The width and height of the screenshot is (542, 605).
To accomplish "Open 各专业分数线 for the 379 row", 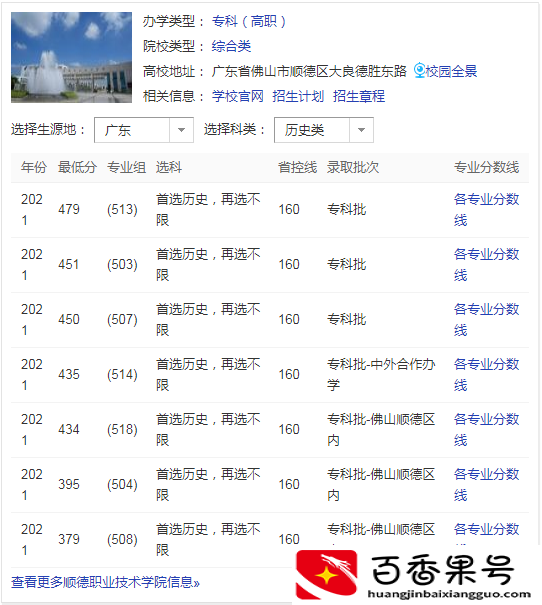I will (486, 533).
